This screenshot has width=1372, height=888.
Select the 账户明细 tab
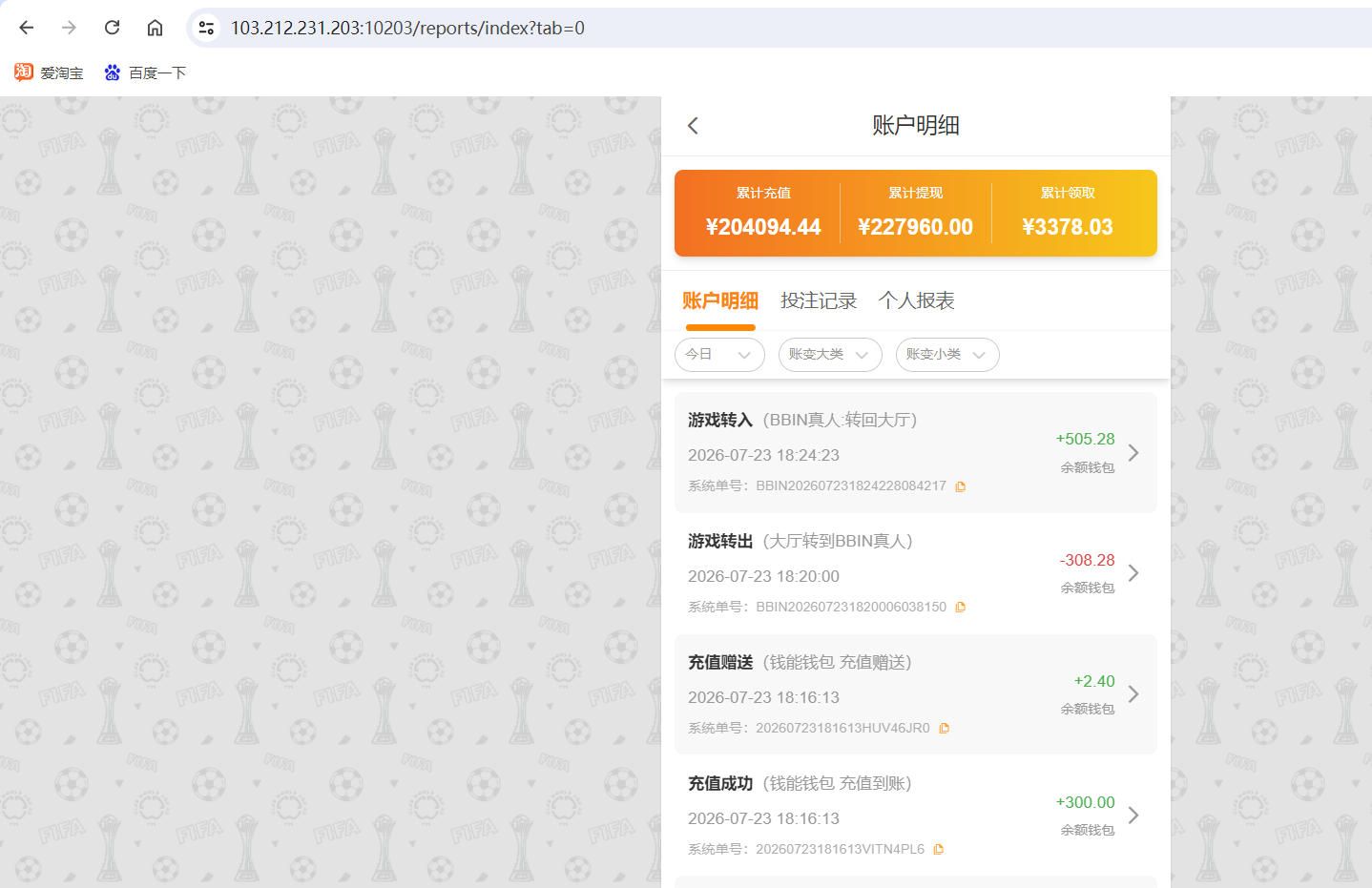(x=720, y=300)
